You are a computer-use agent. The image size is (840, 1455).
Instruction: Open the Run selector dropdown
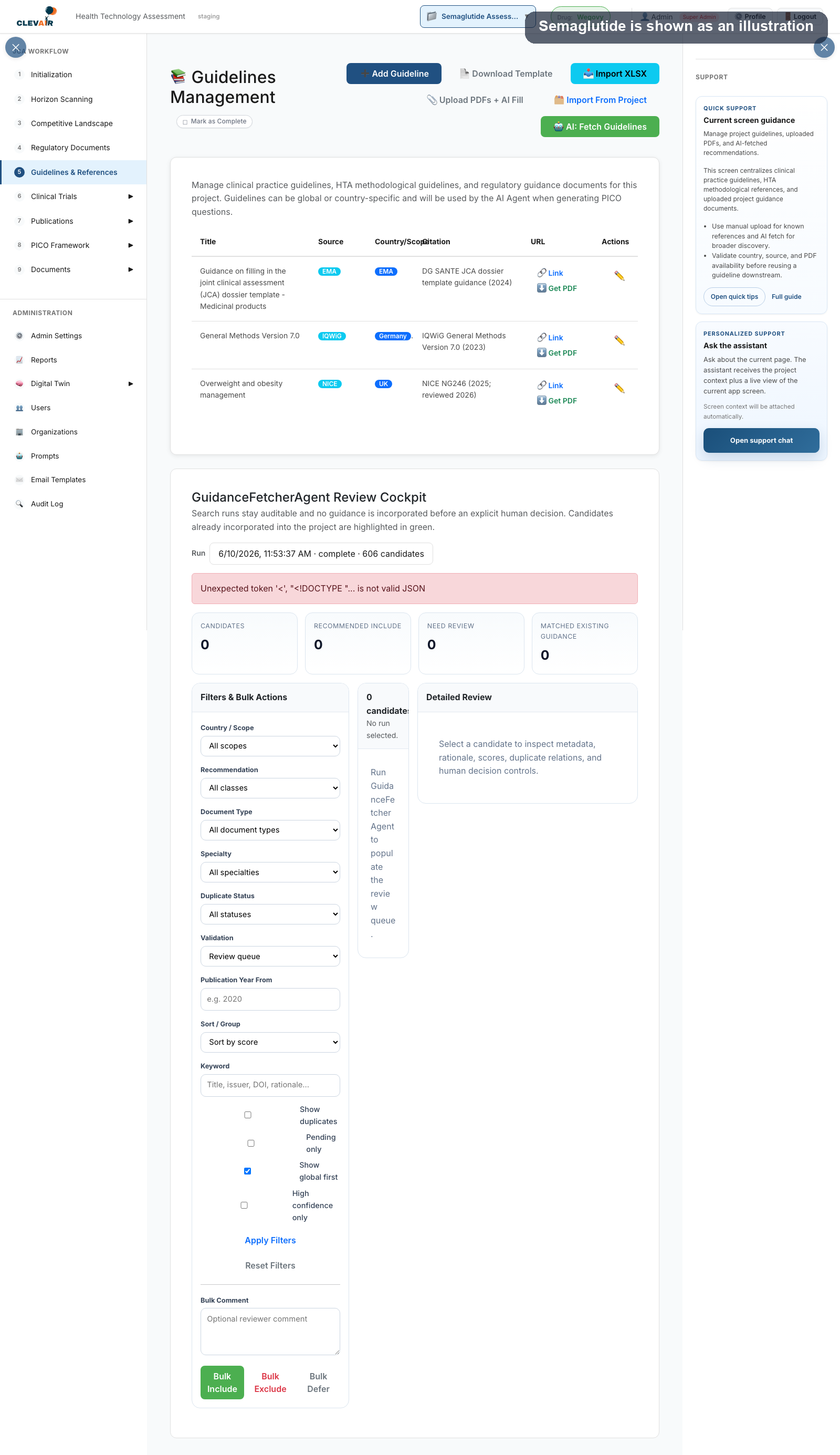coord(321,554)
